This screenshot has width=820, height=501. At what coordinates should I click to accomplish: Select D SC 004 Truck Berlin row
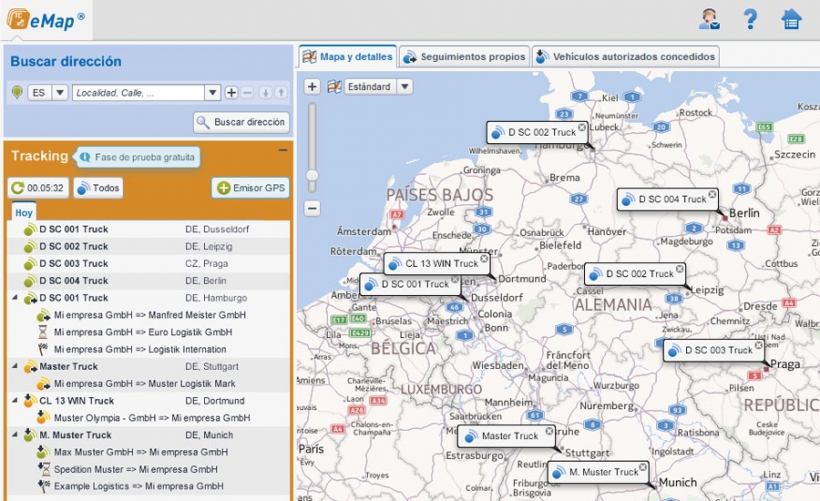[149, 281]
